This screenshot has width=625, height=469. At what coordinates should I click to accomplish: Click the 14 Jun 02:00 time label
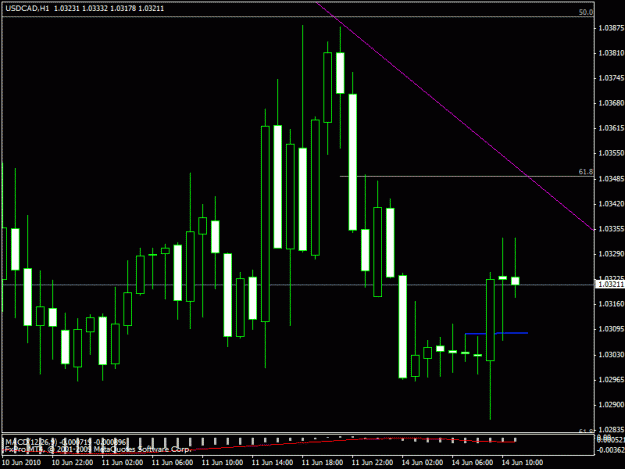coord(423,462)
